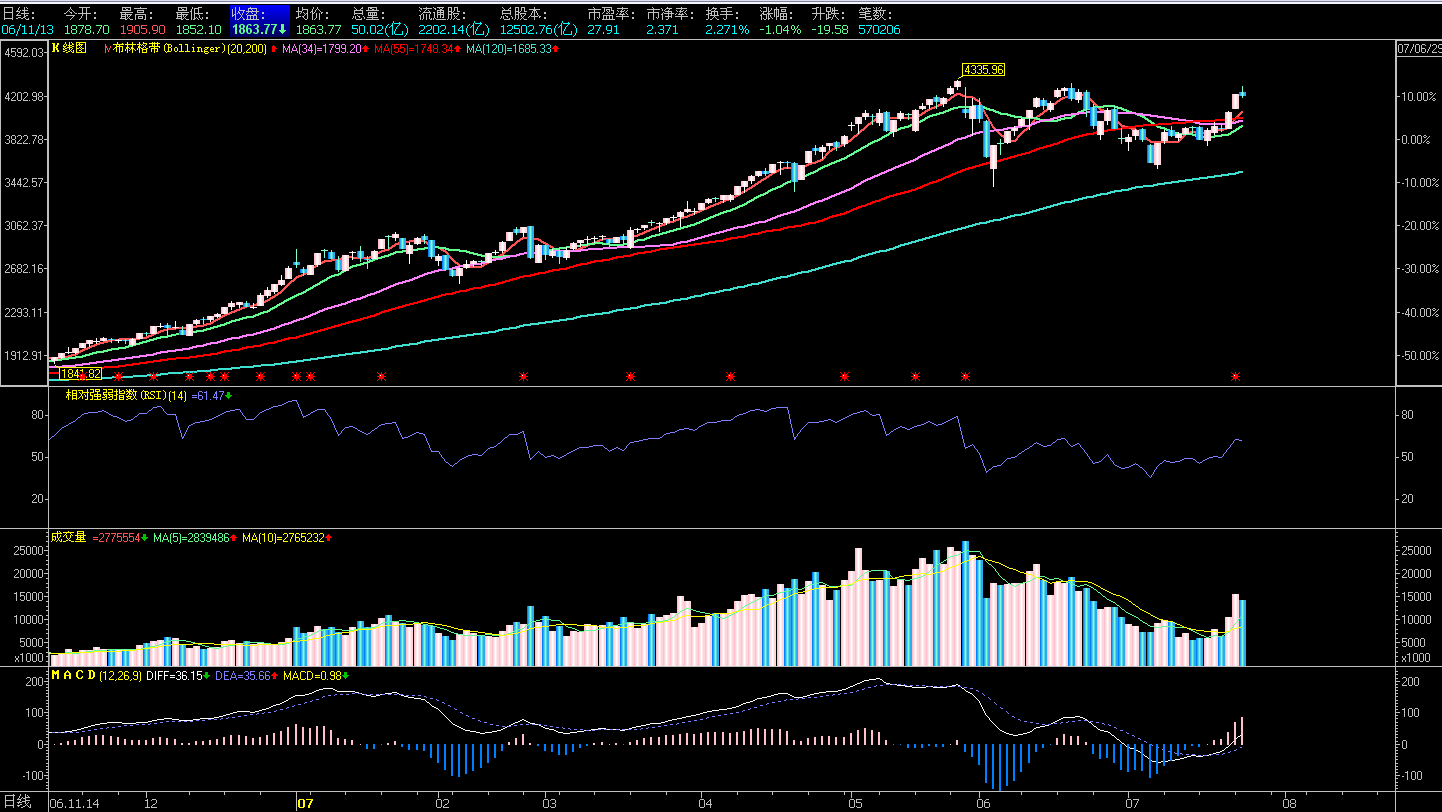Click the 3442.57 price axis label
This screenshot has height=812, width=1442.
[x=24, y=183]
